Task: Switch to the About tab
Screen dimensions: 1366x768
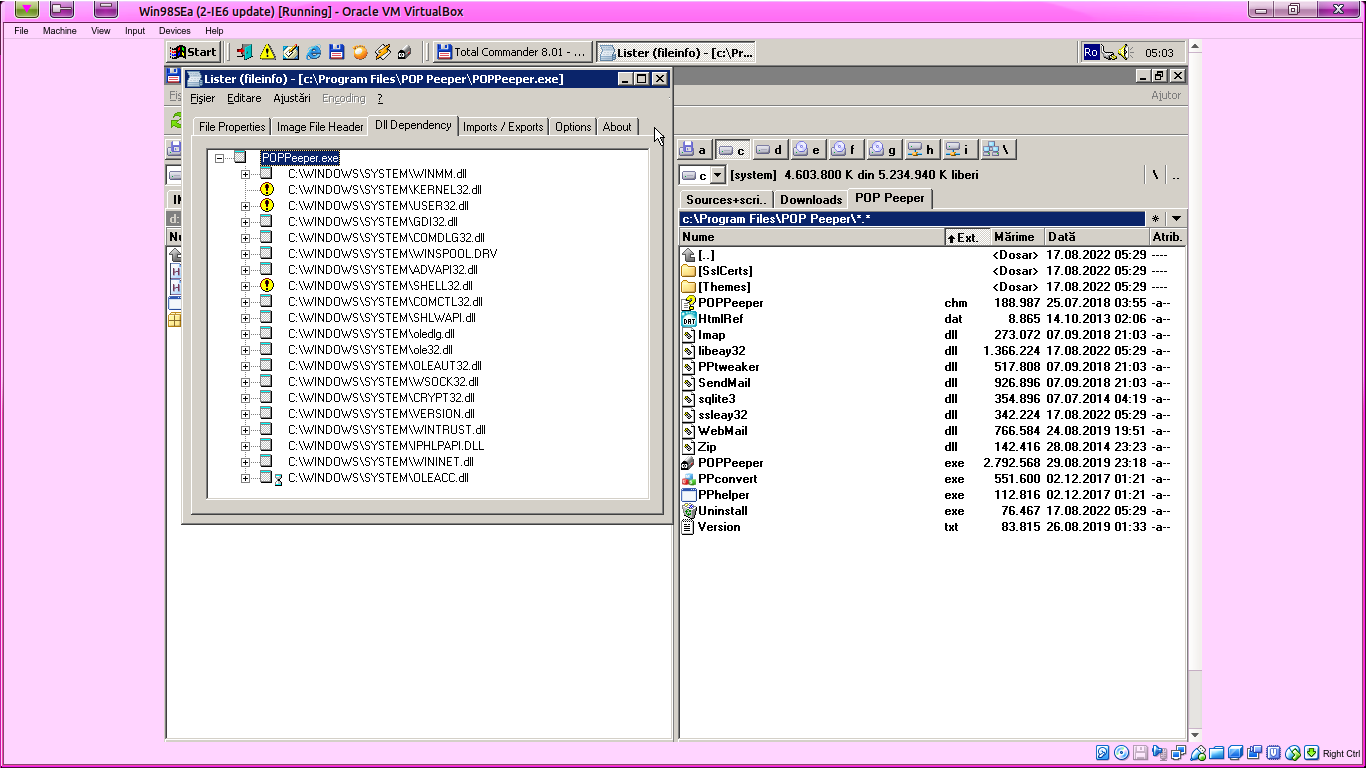Action: click(x=617, y=127)
